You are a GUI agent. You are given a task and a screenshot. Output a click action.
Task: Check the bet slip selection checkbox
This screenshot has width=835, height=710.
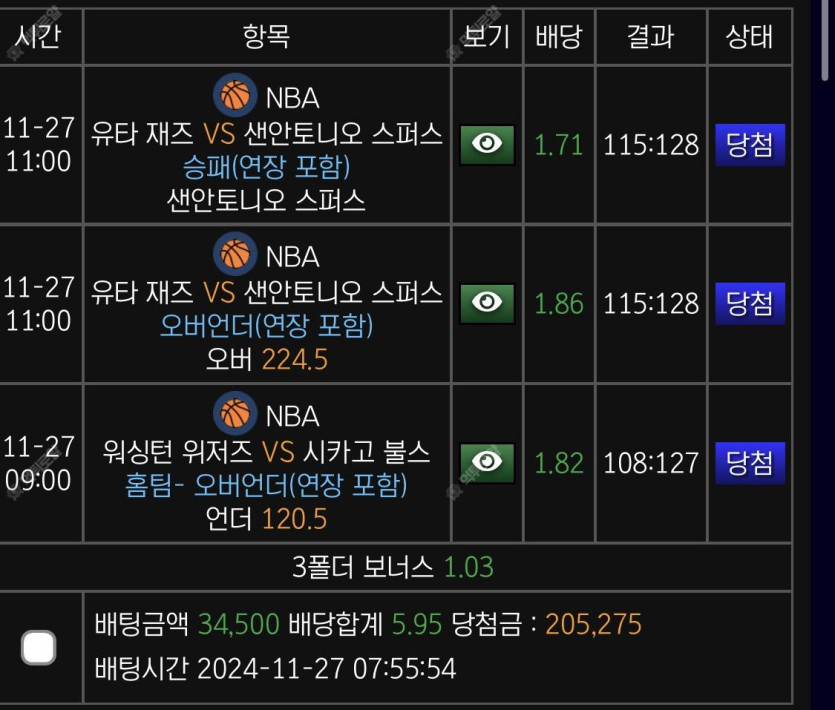point(39,648)
